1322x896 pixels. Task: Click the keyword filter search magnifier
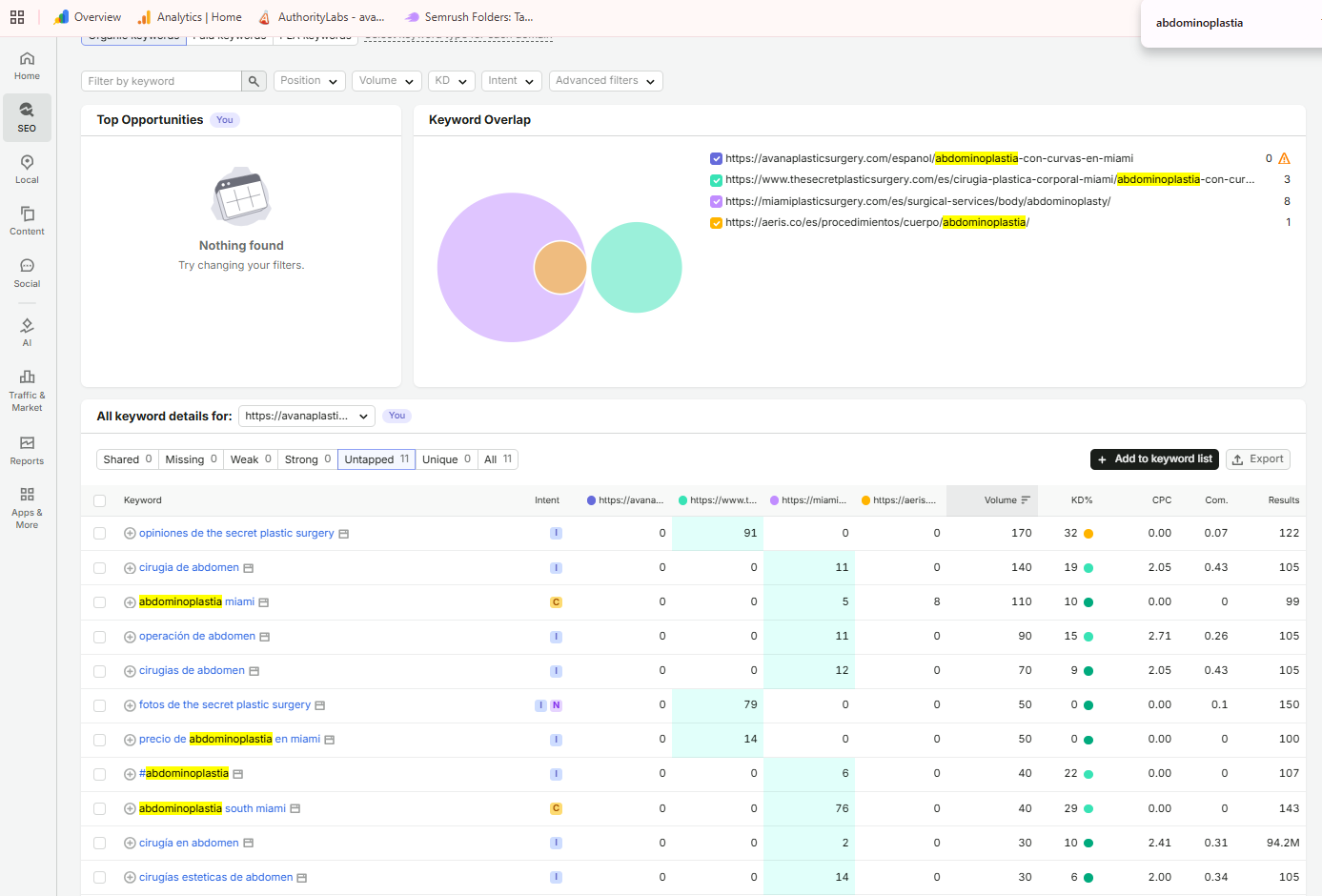(254, 81)
